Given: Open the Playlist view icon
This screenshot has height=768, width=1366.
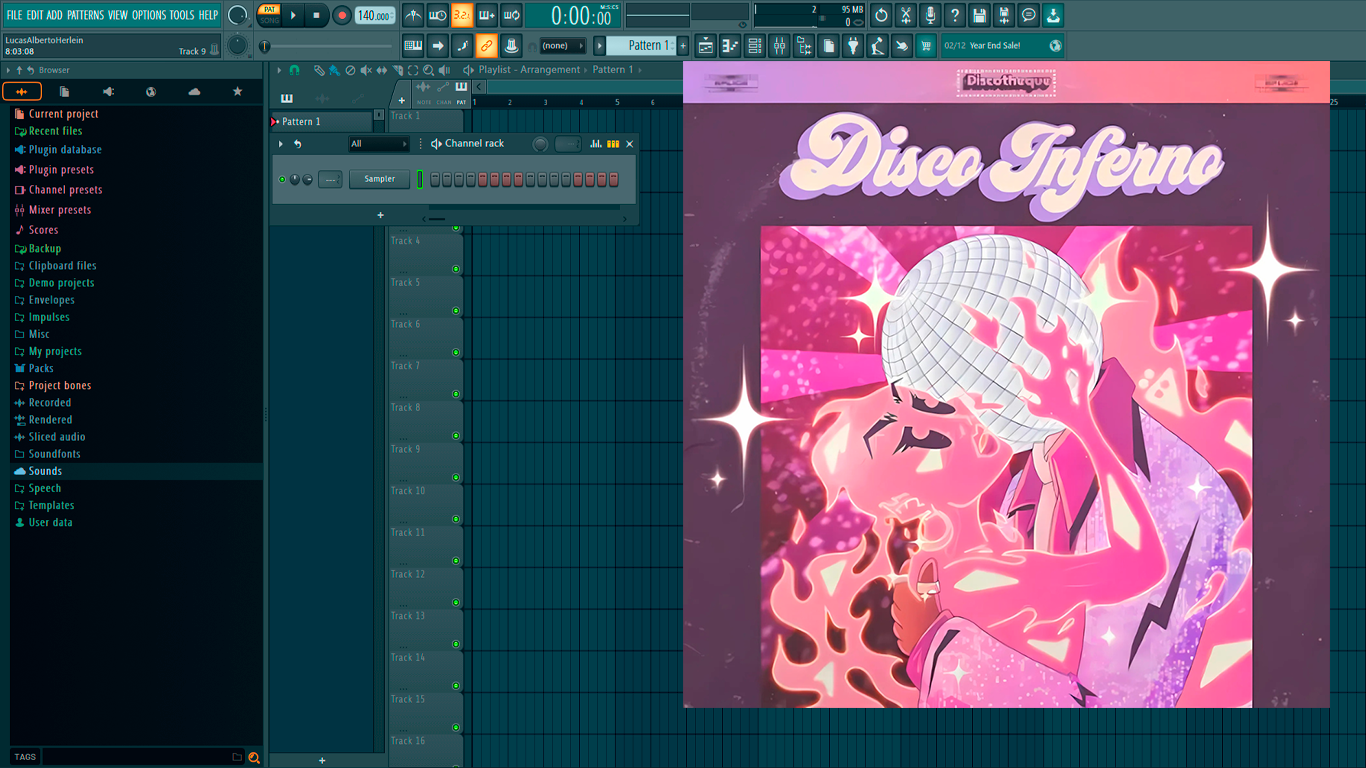Looking at the screenshot, I should pos(706,45).
